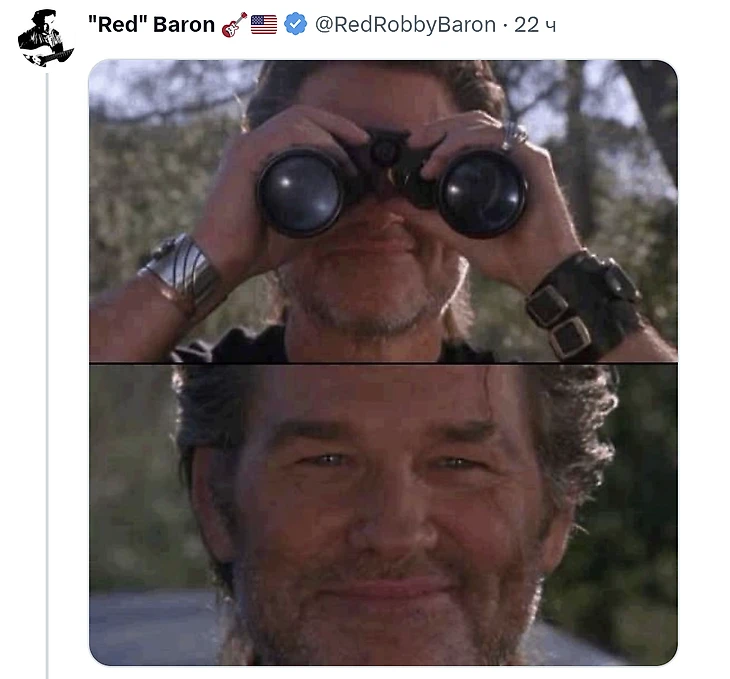730x679 pixels.
Task: Open the binoculars panel of the image
Action: click(x=383, y=210)
